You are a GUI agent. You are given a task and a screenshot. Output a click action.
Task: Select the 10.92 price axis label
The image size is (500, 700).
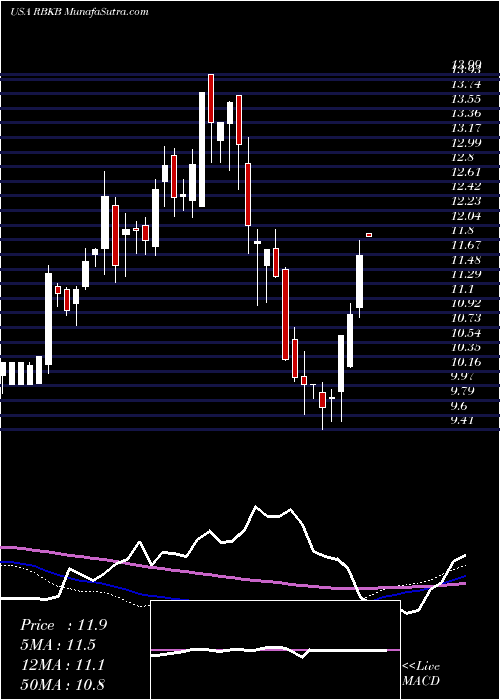coord(467,303)
